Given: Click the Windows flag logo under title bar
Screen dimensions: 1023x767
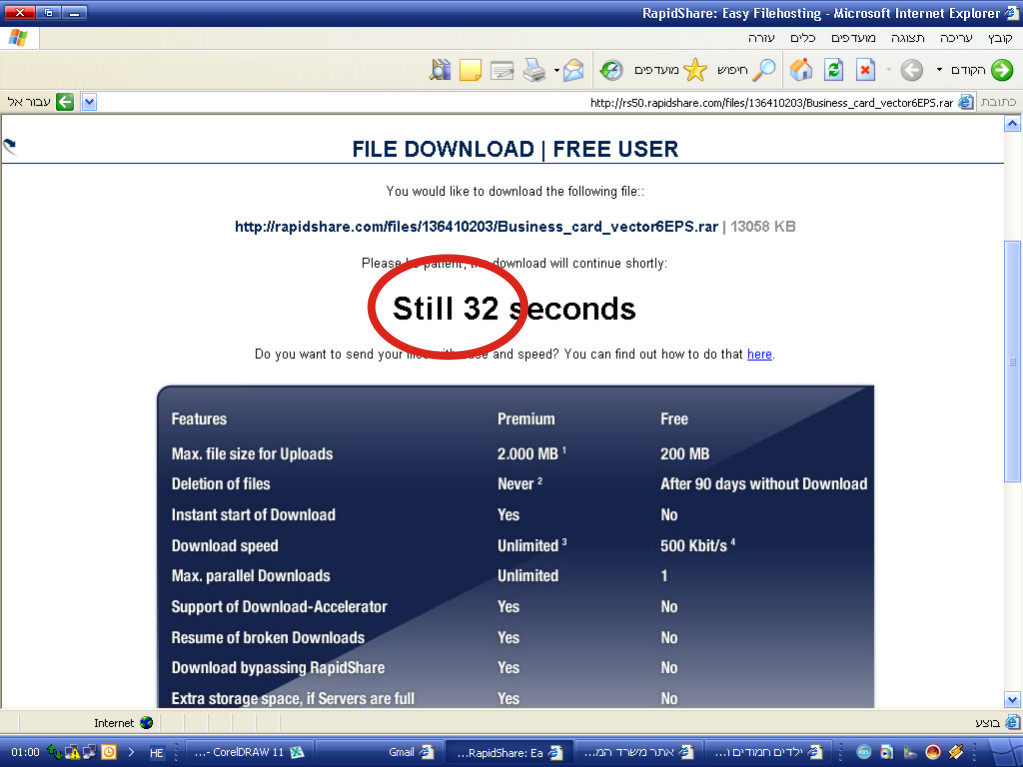Looking at the screenshot, I should 18,38.
